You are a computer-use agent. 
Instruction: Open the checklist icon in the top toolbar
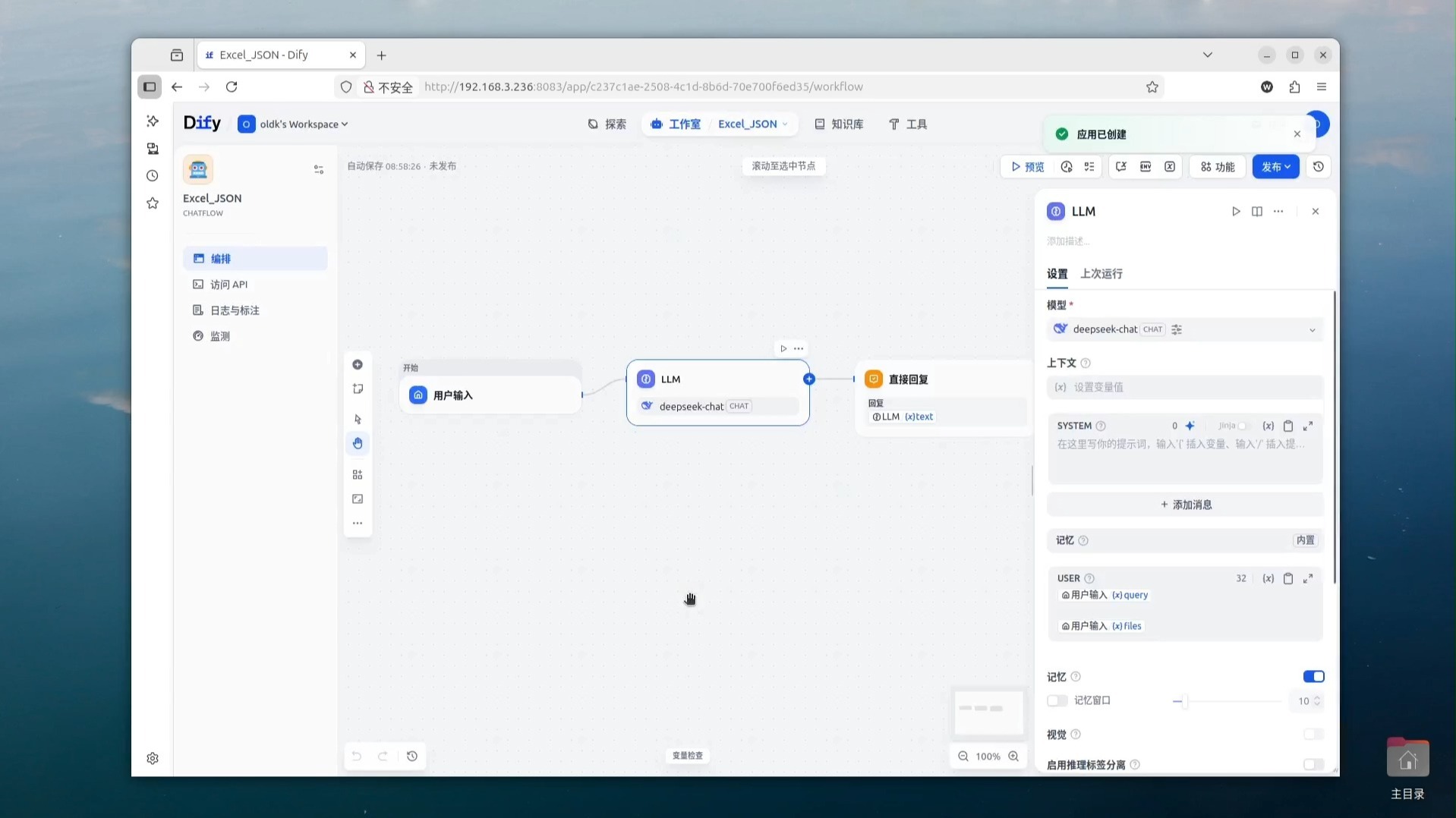[1089, 167]
